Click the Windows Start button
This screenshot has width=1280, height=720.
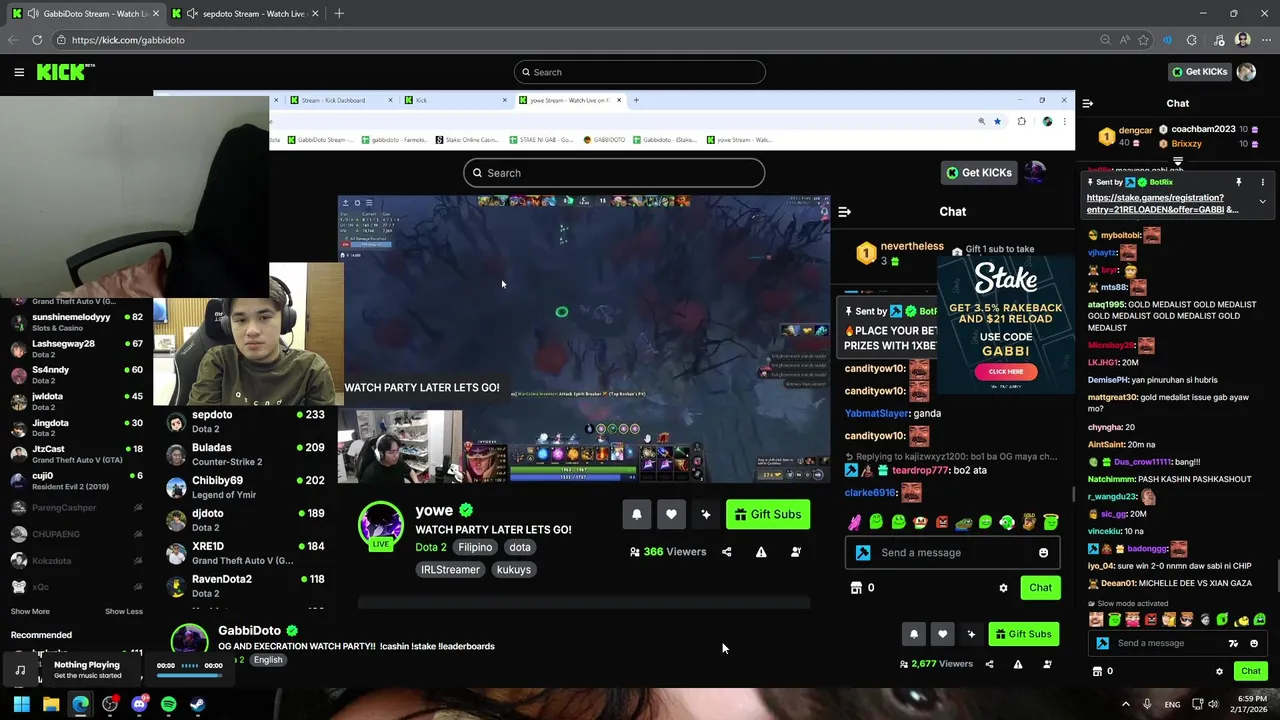pyautogui.click(x=21, y=704)
